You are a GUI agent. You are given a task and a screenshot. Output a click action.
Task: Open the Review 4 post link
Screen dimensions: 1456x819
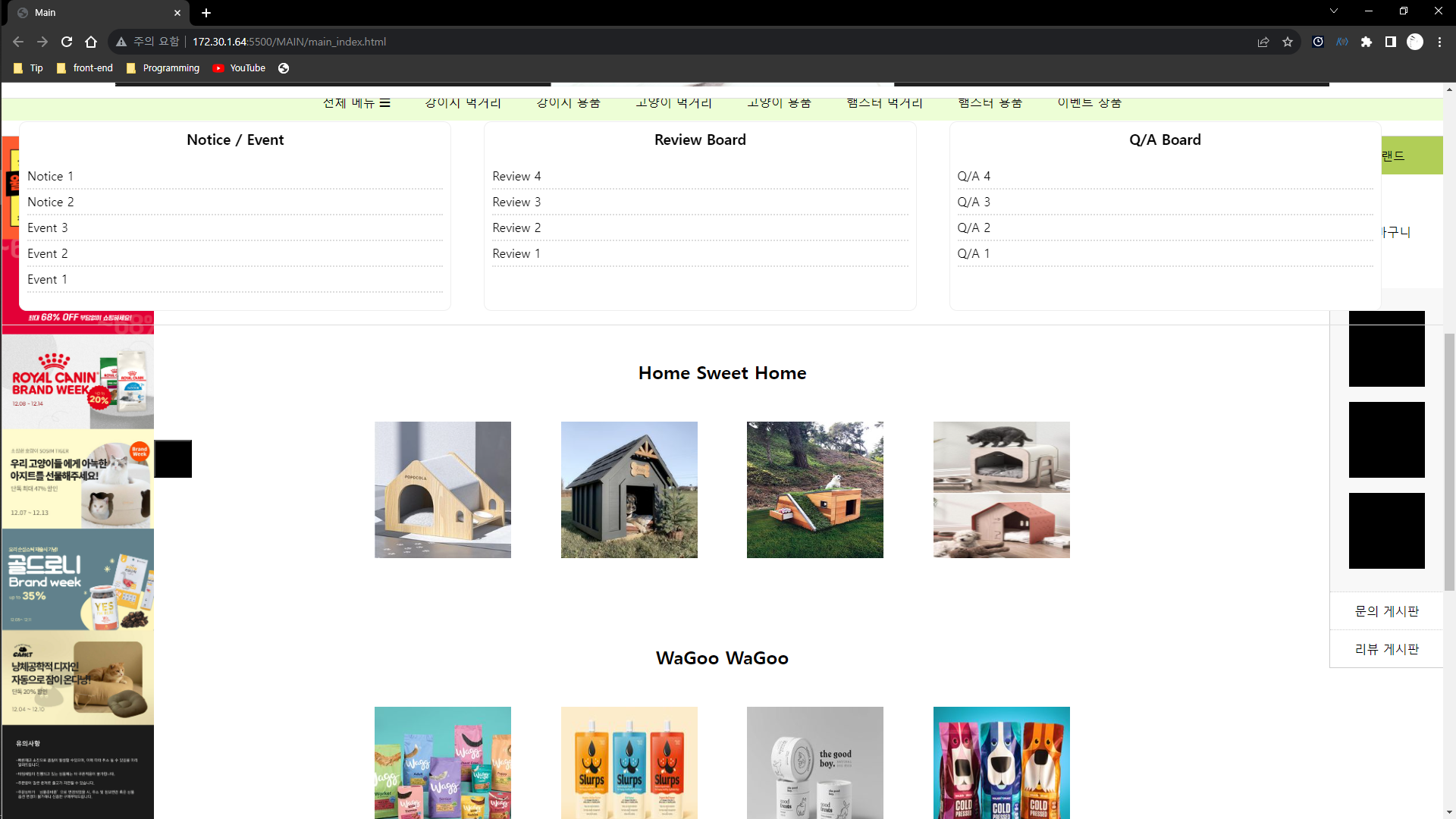[516, 176]
